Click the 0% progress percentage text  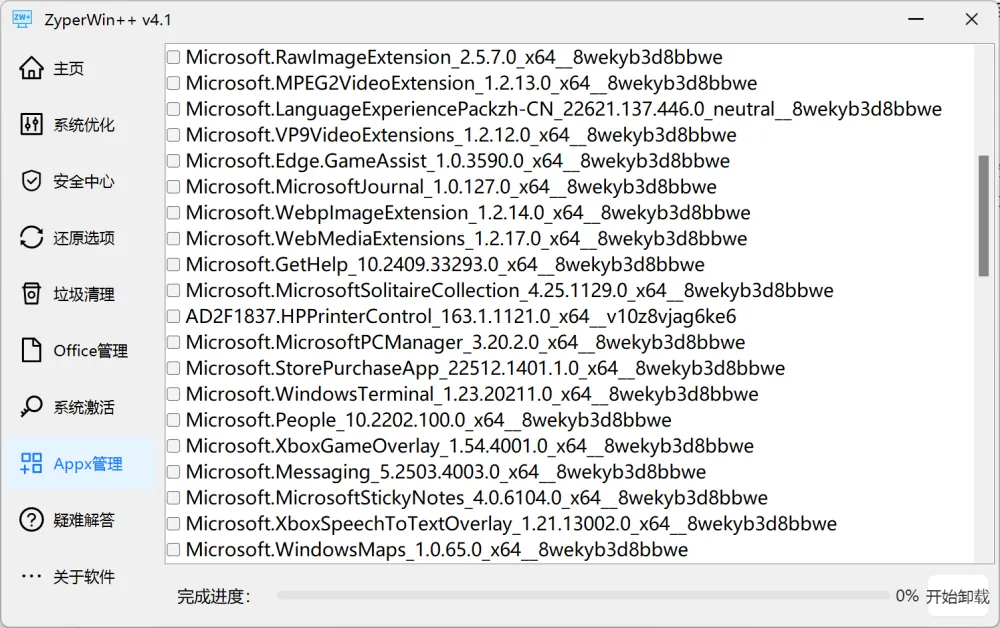click(x=906, y=596)
